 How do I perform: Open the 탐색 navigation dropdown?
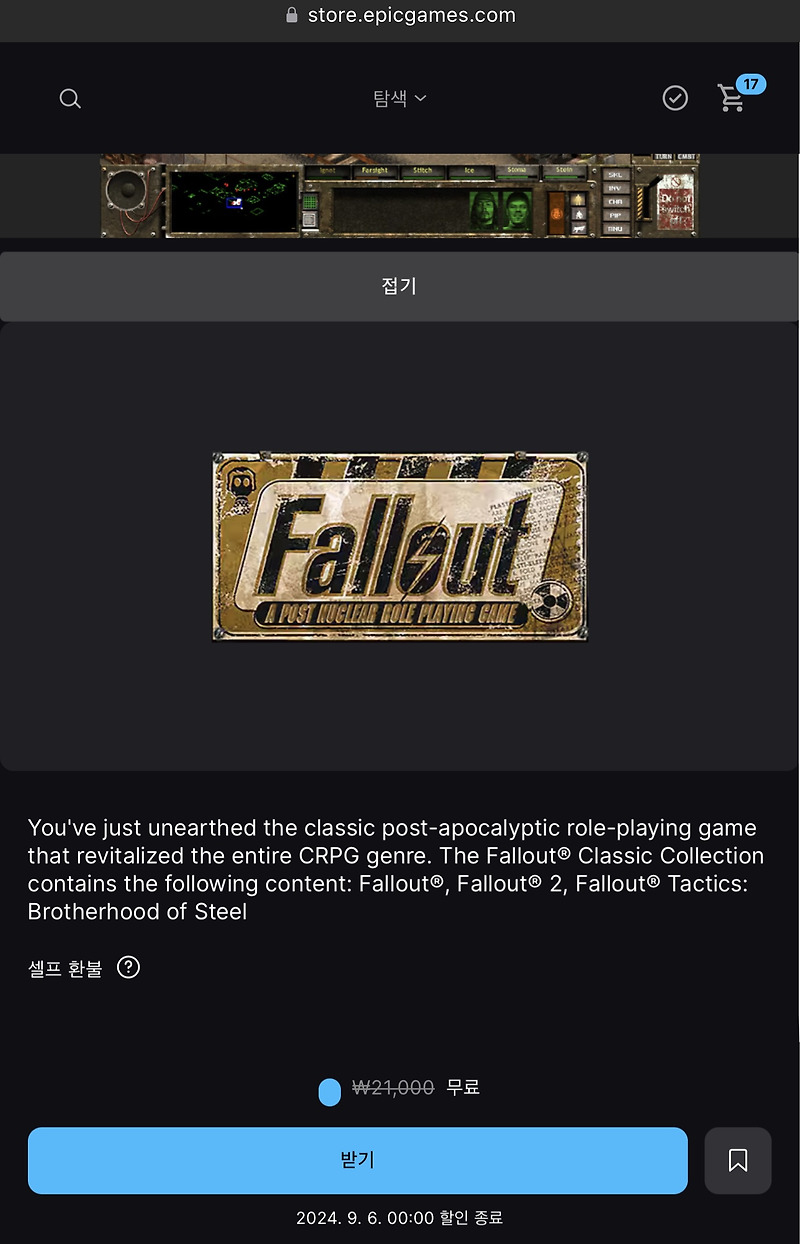coord(399,98)
